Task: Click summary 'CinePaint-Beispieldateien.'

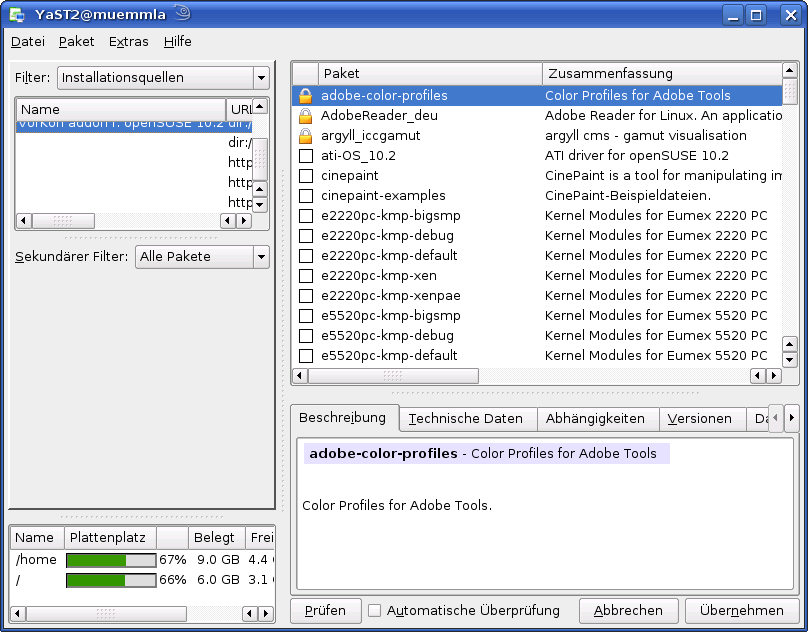Action: 628,196
